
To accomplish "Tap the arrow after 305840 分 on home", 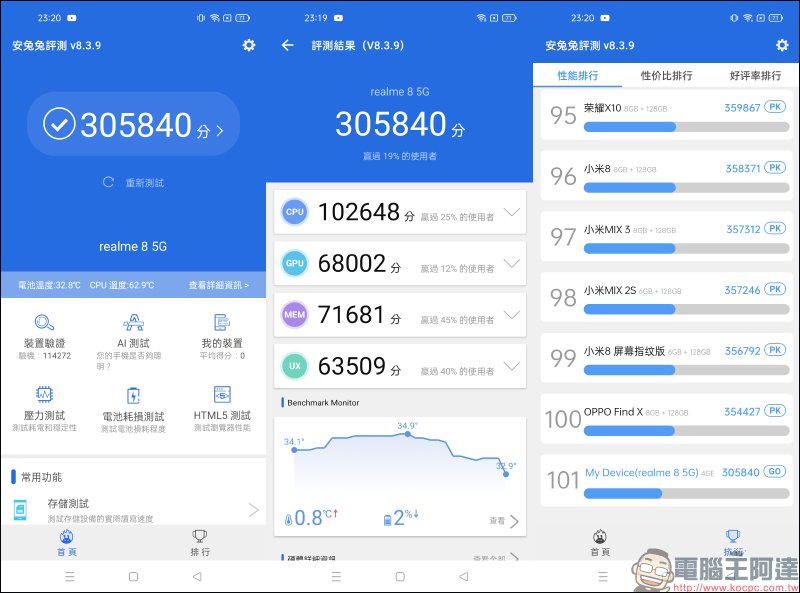I will click(220, 131).
